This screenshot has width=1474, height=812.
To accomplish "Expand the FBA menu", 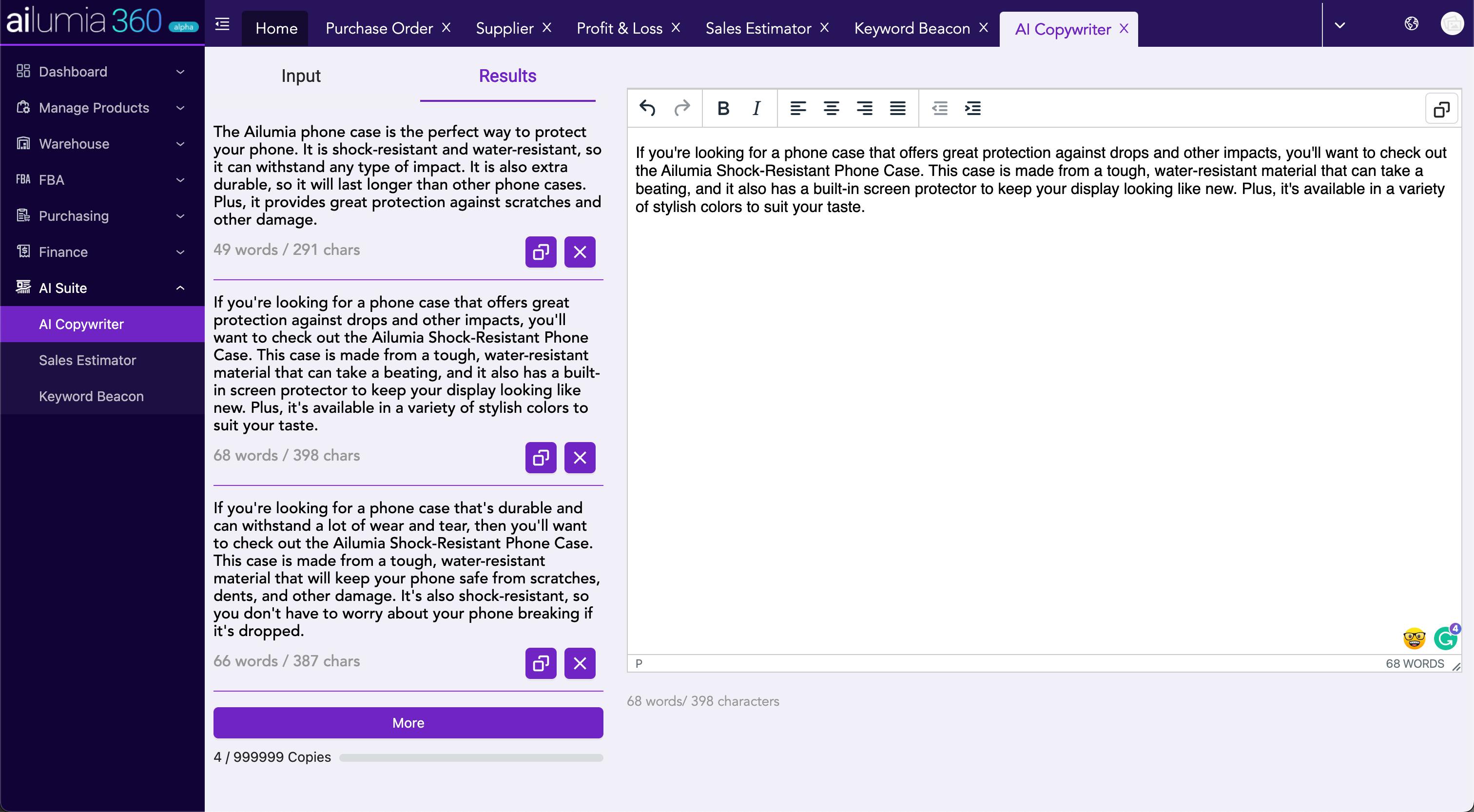I will click(x=180, y=180).
